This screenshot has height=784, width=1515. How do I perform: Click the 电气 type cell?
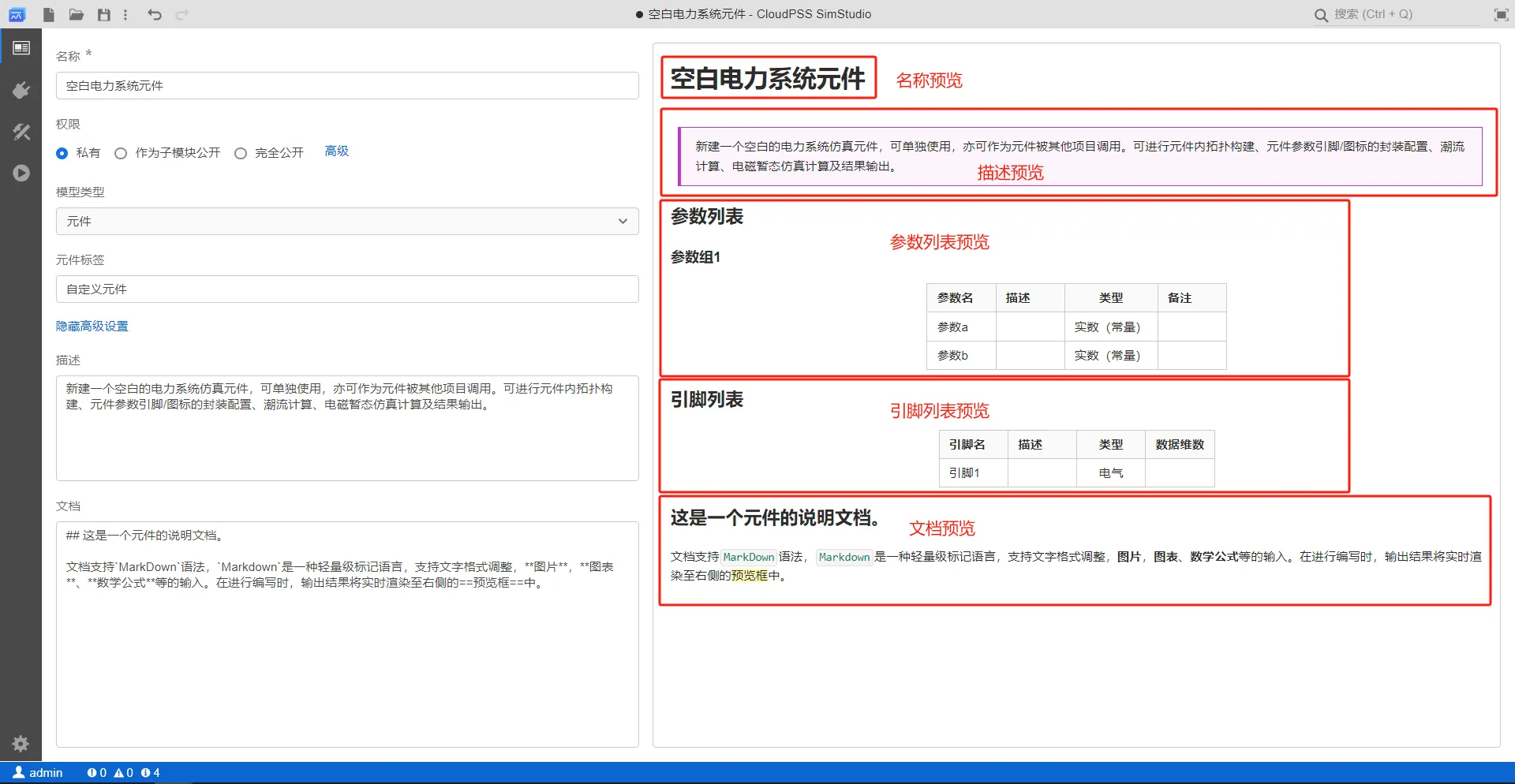click(1111, 472)
